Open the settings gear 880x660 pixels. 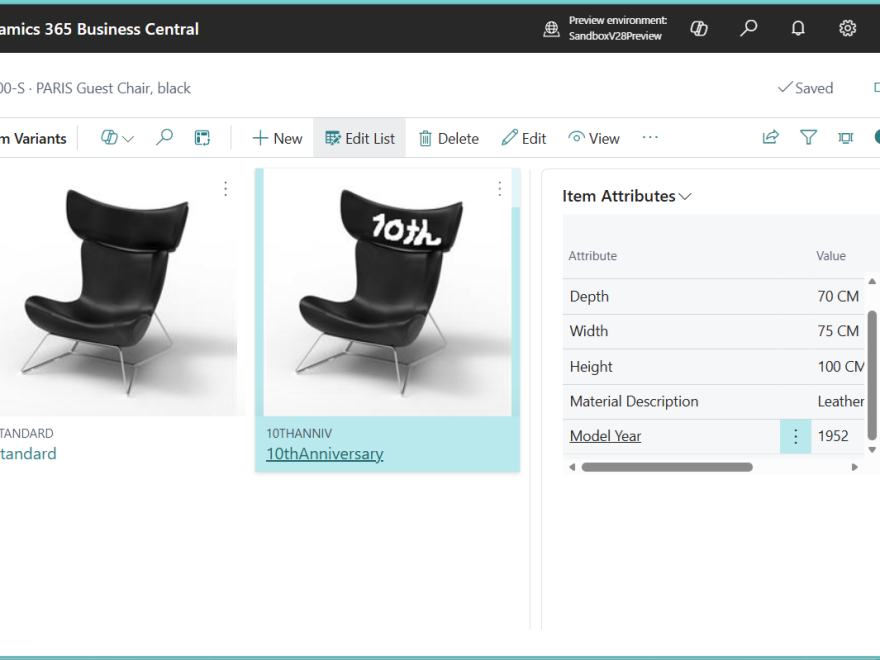(847, 29)
